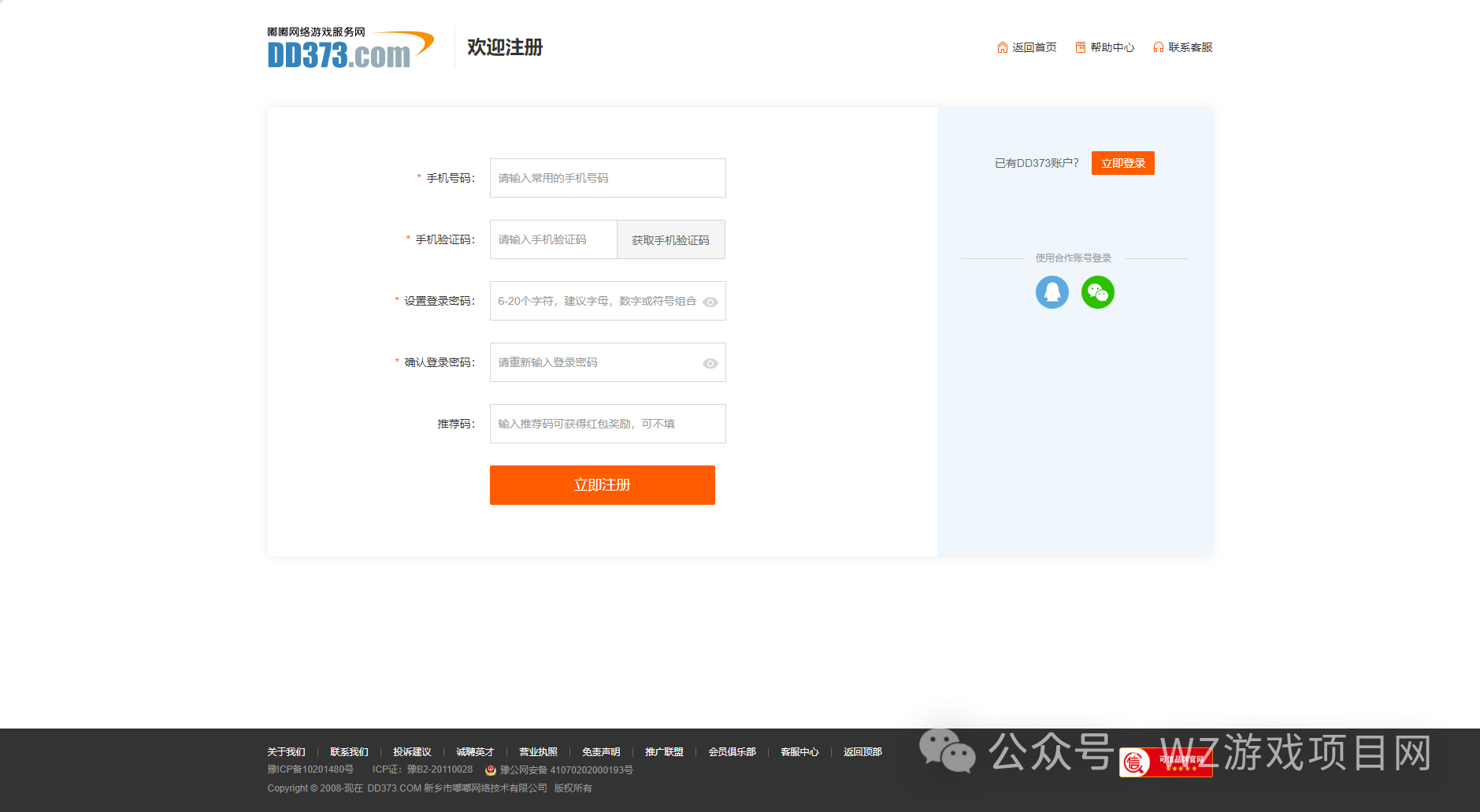Open help center via its icon
Viewport: 1480px width, 812px height.
pyautogui.click(x=1079, y=47)
